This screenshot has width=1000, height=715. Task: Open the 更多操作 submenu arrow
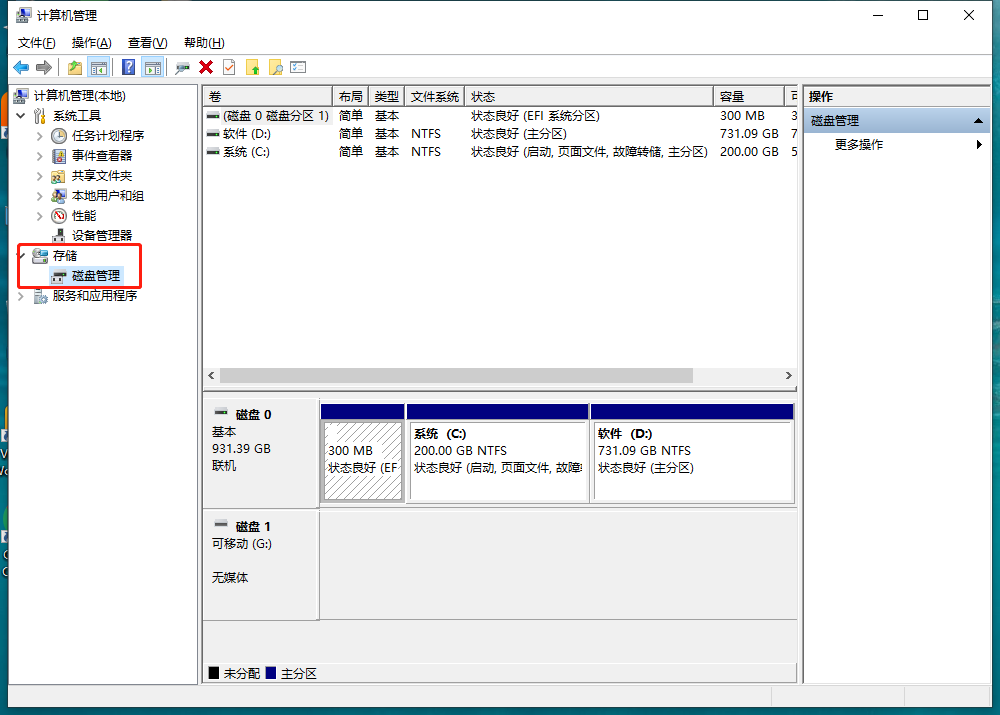(978, 143)
